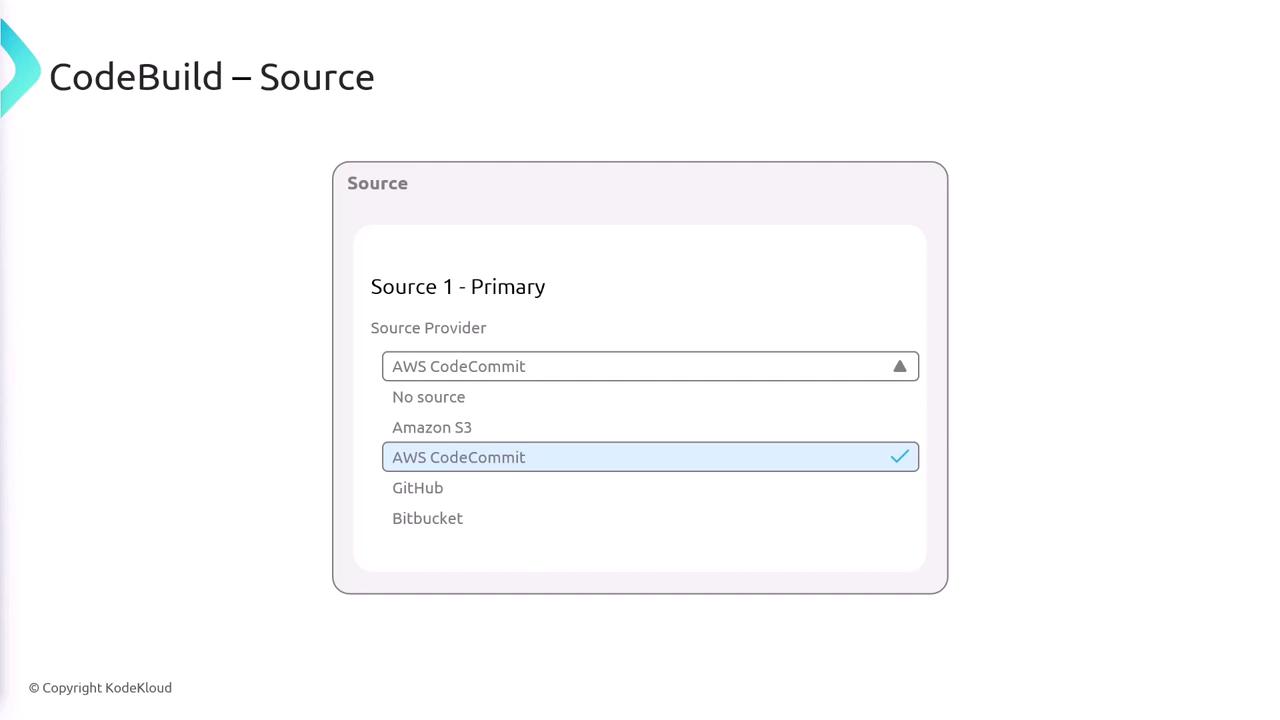This screenshot has width=1280, height=720.
Task: Click the word Source in slide title
Action: coord(316,77)
